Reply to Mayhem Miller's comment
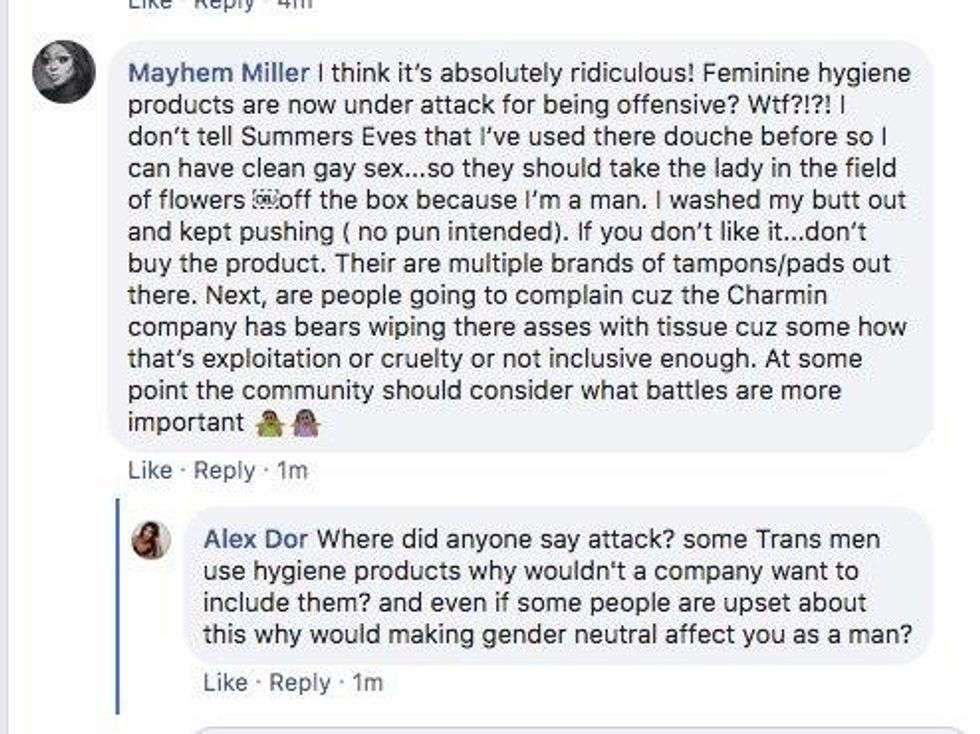 [x=224, y=470]
